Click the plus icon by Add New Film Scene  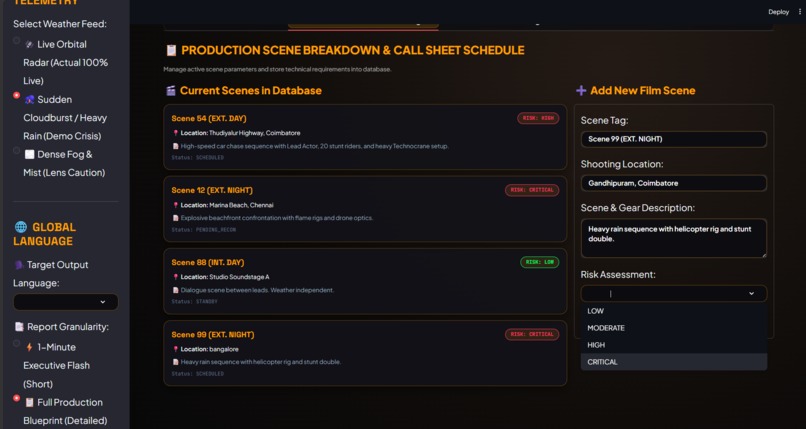pos(581,91)
